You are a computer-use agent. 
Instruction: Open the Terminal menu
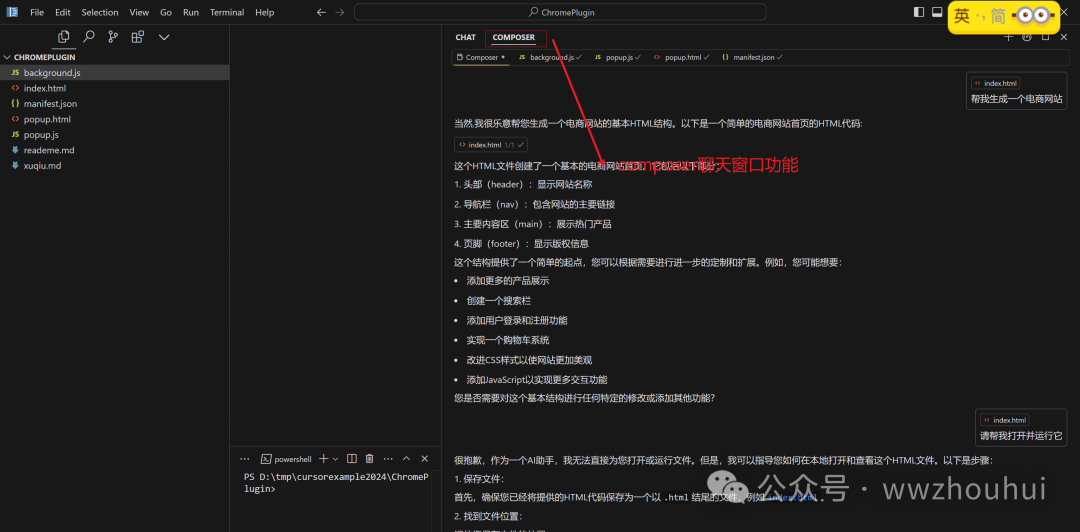(227, 12)
